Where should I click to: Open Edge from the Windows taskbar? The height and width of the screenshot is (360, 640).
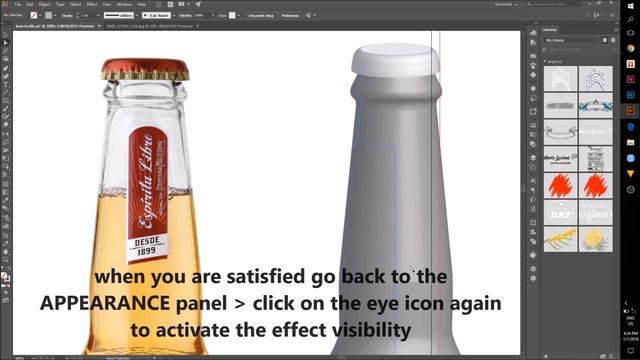(630, 127)
